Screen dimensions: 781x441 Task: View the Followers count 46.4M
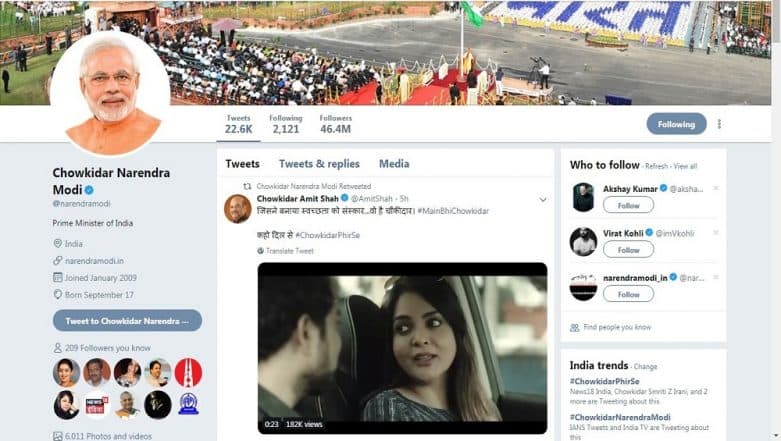coord(335,124)
